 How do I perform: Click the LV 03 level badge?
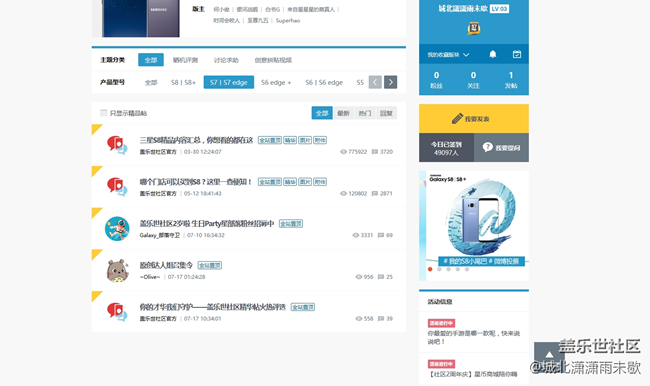point(499,9)
